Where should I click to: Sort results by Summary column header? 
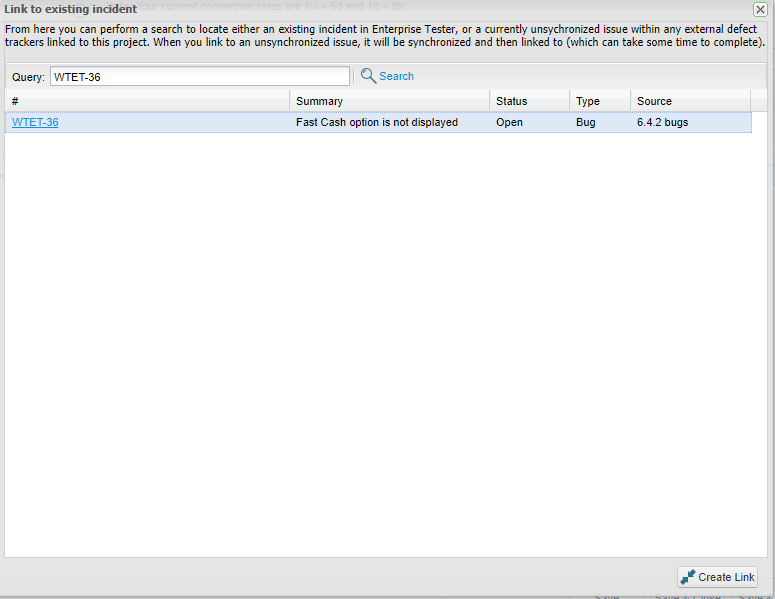(x=389, y=101)
